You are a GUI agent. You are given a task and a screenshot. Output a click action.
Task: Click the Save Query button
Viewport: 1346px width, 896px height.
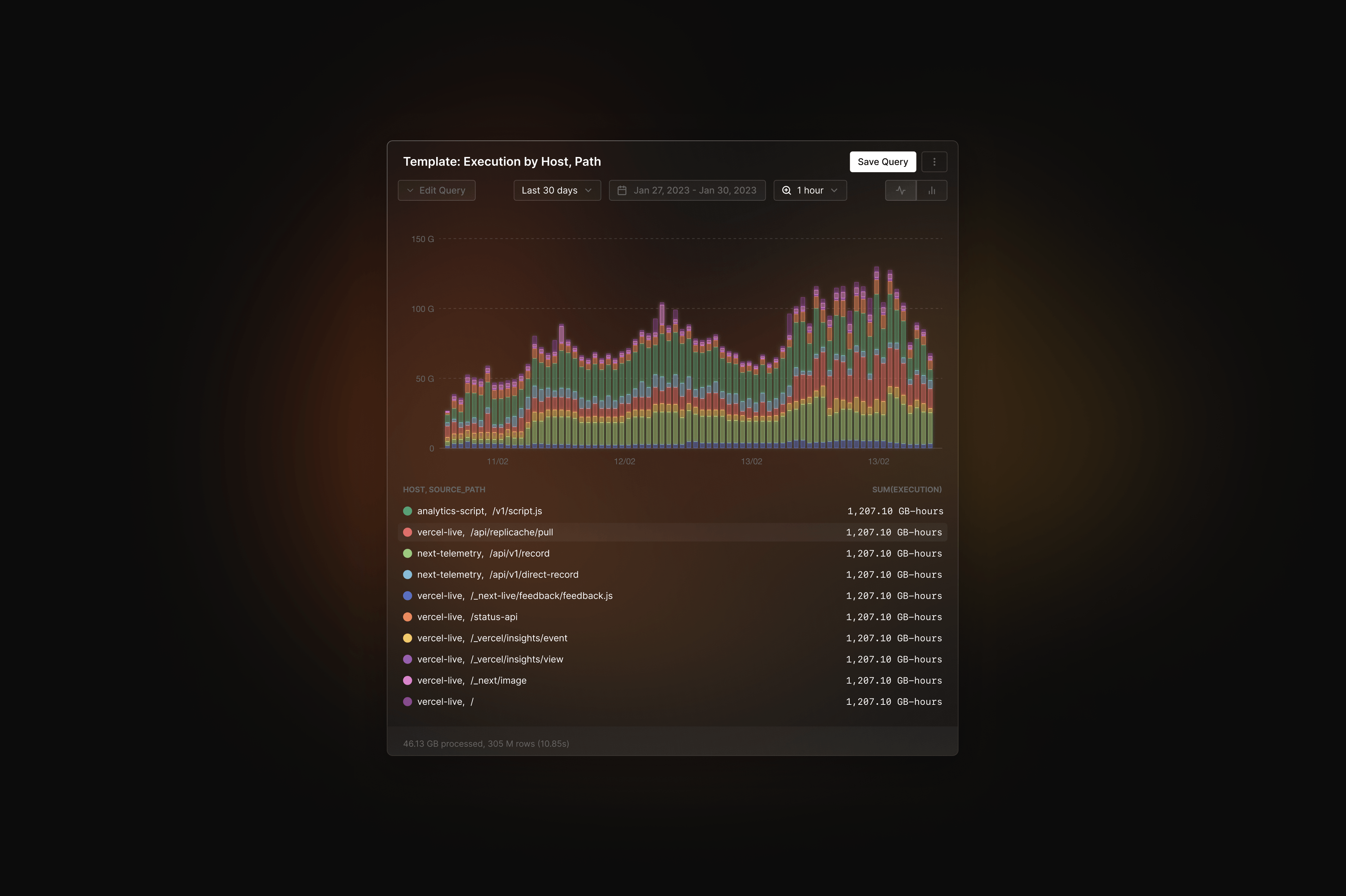(883, 162)
